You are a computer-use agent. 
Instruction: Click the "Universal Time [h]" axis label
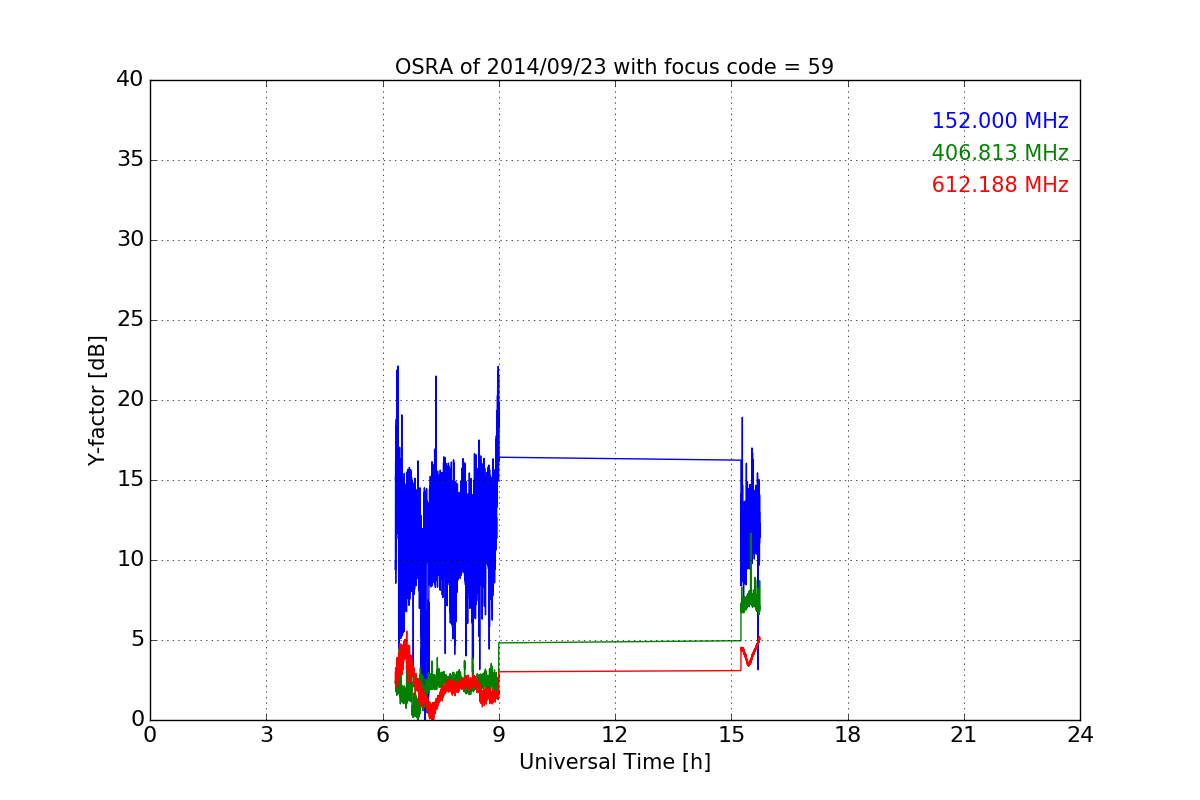pyautogui.click(x=614, y=762)
